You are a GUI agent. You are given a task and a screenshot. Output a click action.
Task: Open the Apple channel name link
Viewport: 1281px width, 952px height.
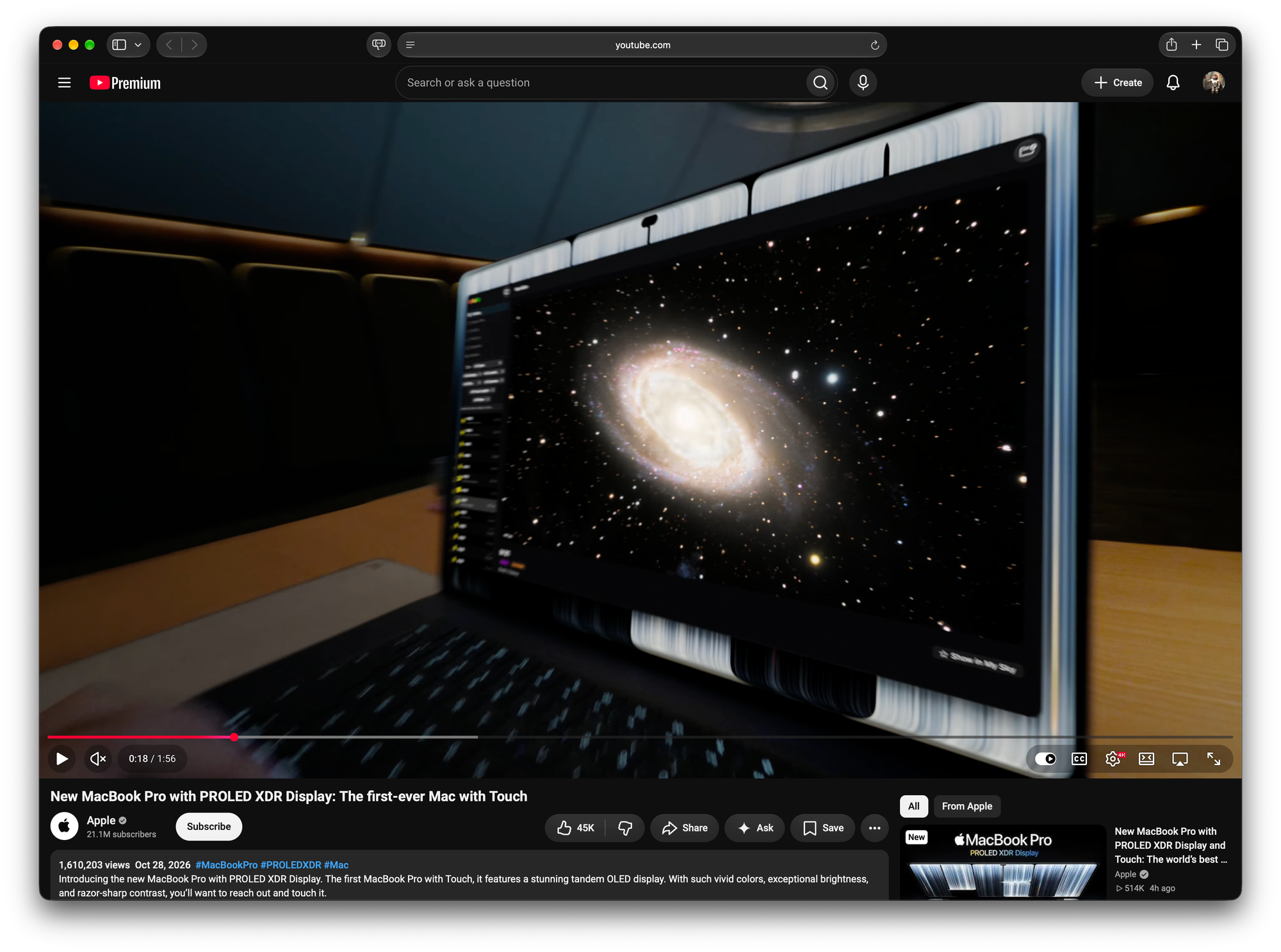[101, 820]
